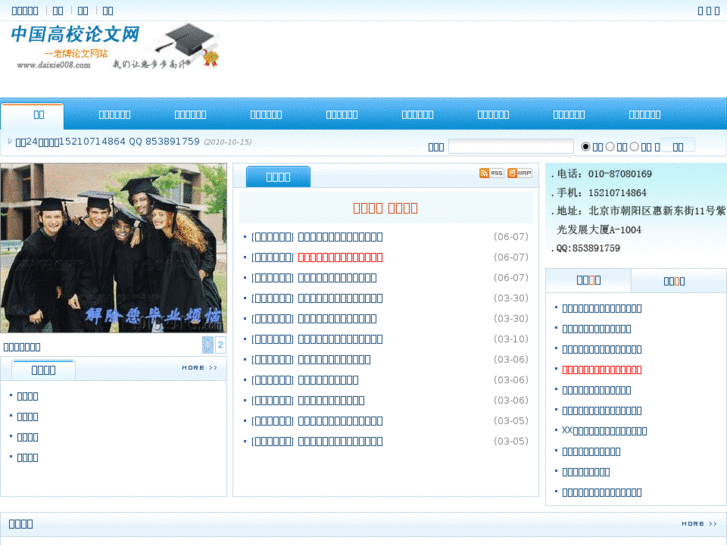Select the first search-type radio button
The height and width of the screenshot is (545, 727).
coord(586,147)
